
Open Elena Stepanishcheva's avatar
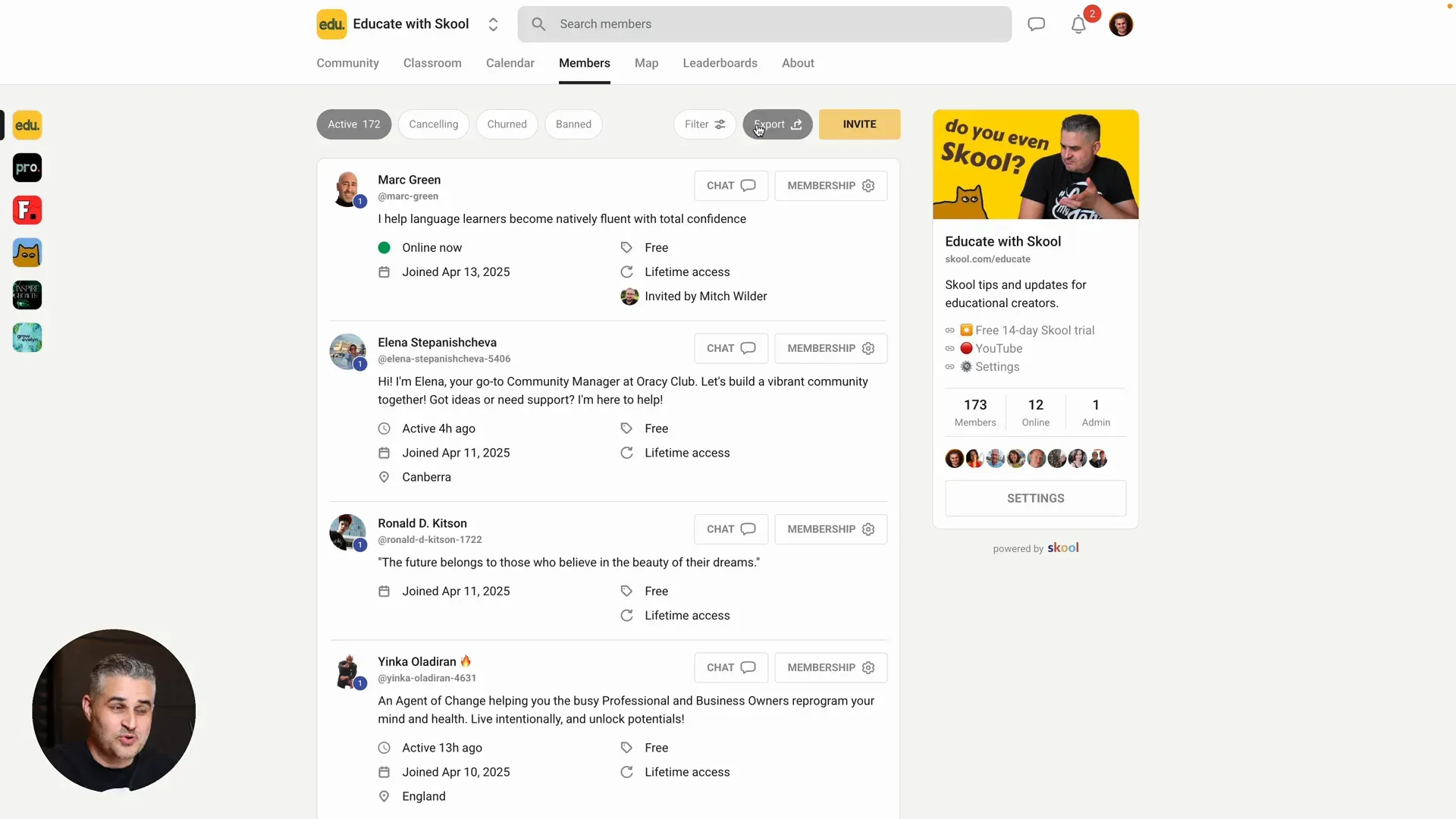(x=347, y=351)
